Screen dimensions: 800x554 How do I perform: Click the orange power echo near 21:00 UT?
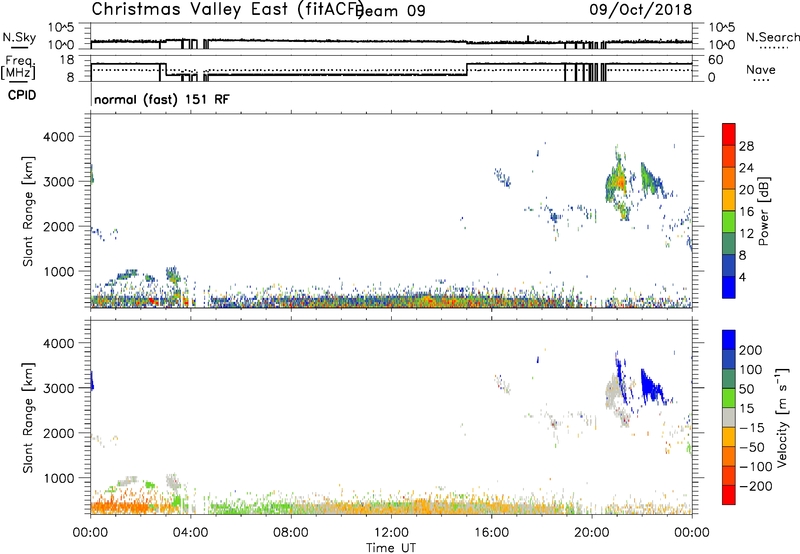pos(620,181)
